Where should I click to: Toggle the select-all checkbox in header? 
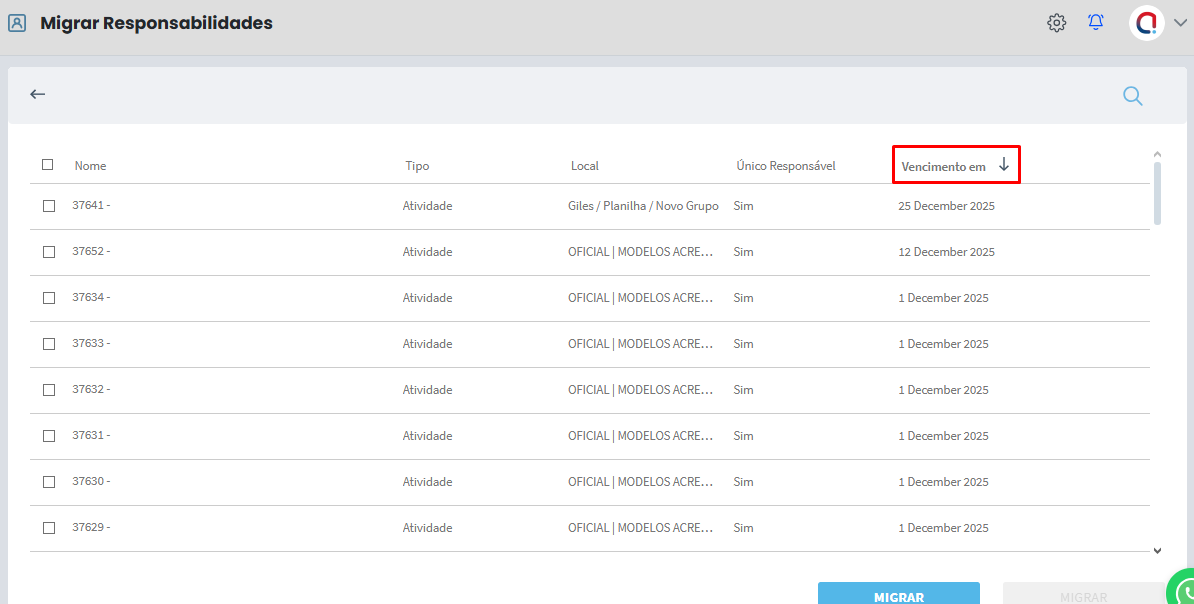[x=48, y=165]
